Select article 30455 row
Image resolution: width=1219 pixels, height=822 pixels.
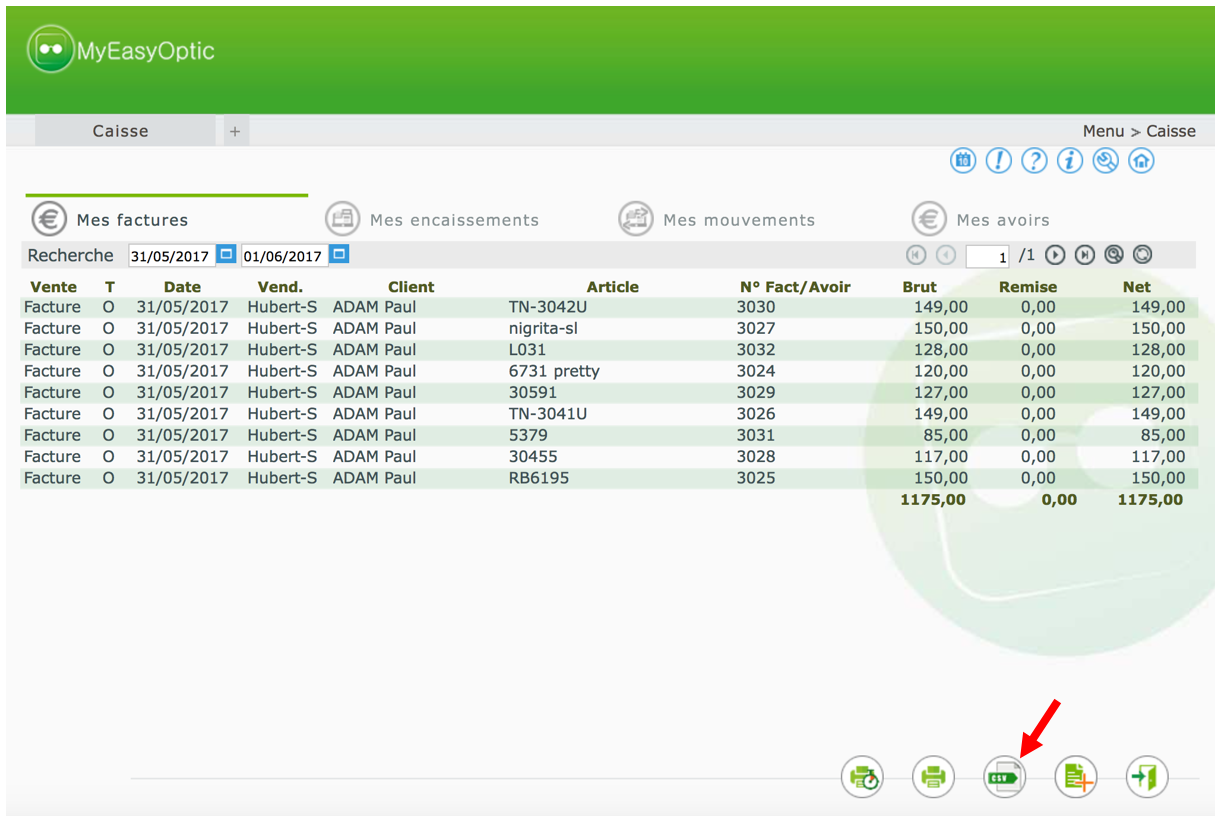[x=609, y=457]
